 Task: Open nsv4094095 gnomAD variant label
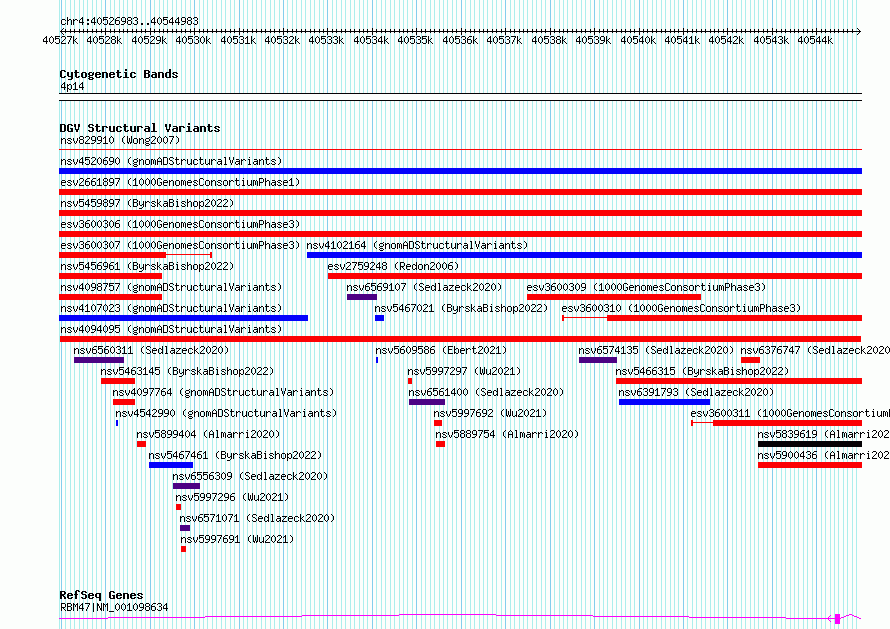click(171, 329)
